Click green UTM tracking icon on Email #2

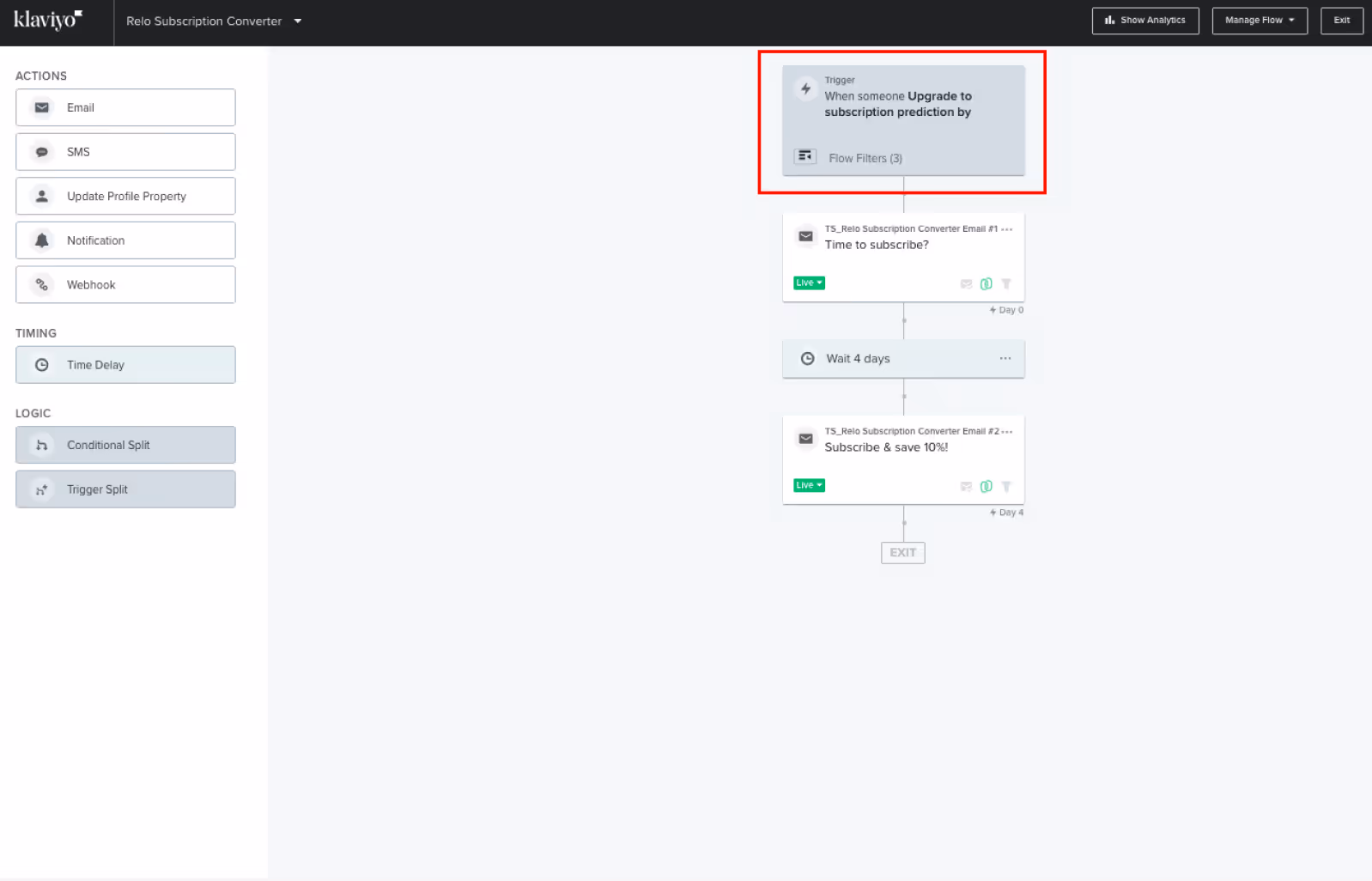pyautogui.click(x=986, y=487)
